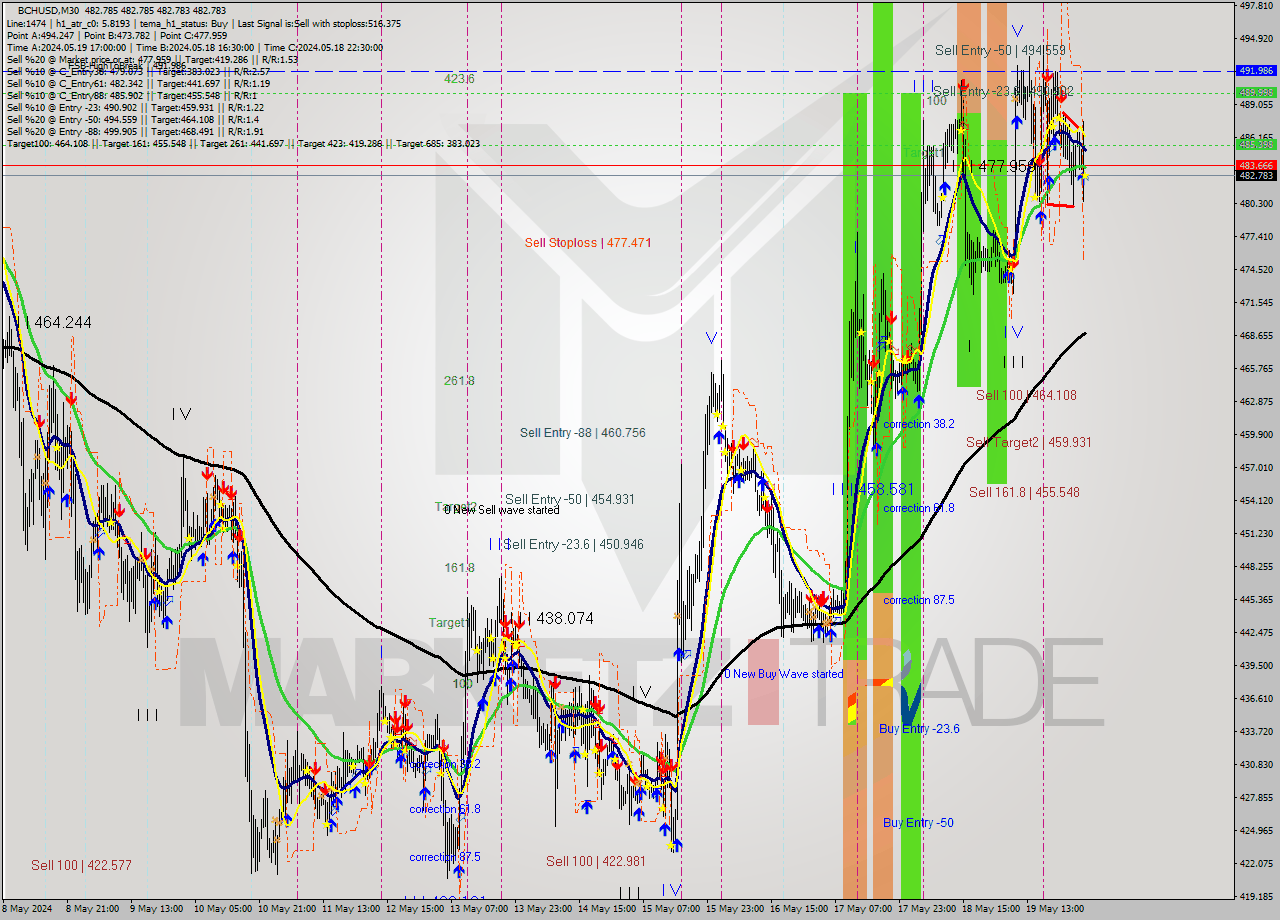
Task: Click the '14 May 15:00' time axis label
Action: click(609, 909)
